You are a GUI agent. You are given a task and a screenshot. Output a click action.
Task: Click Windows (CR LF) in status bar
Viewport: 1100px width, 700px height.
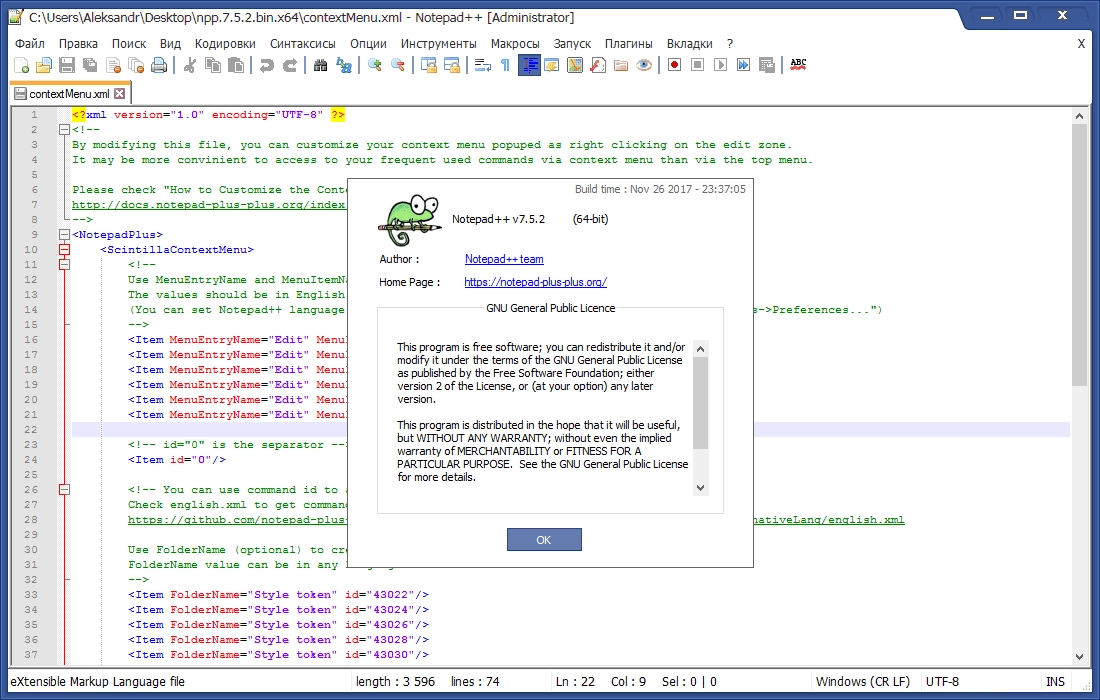(862, 682)
